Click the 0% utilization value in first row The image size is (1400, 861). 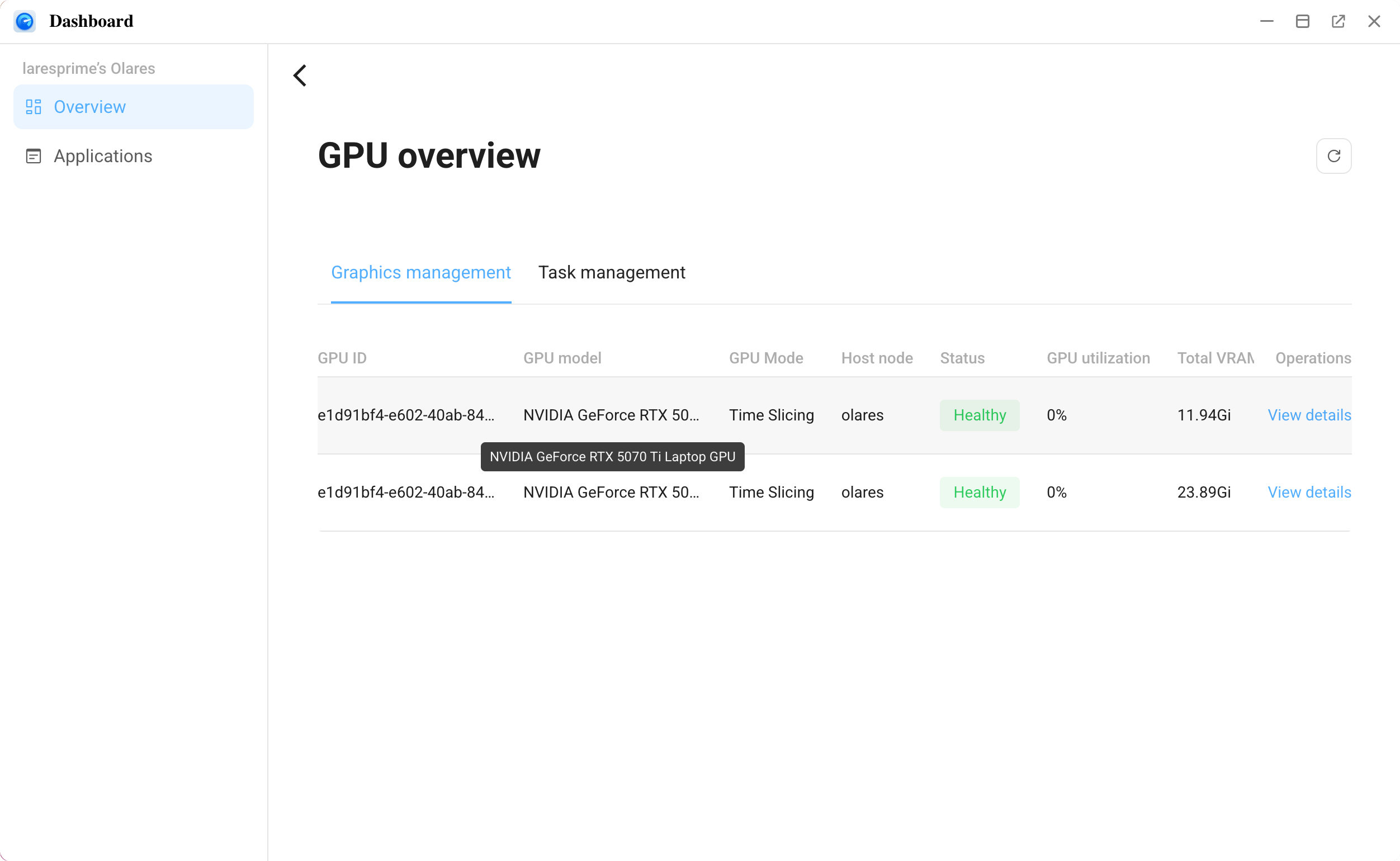pos(1056,415)
